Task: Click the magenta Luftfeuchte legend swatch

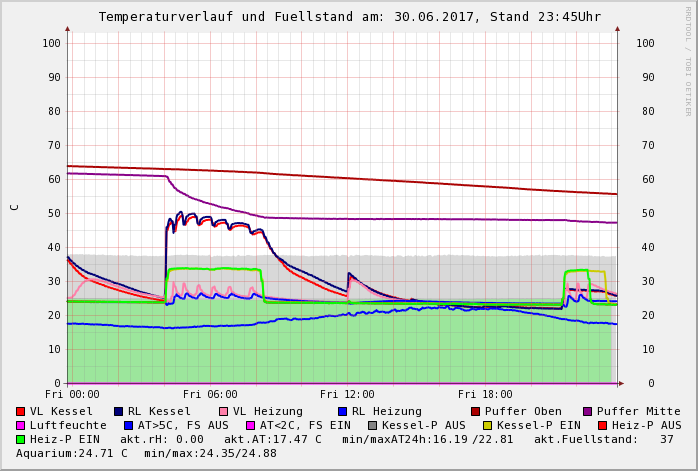Action: coord(21,425)
